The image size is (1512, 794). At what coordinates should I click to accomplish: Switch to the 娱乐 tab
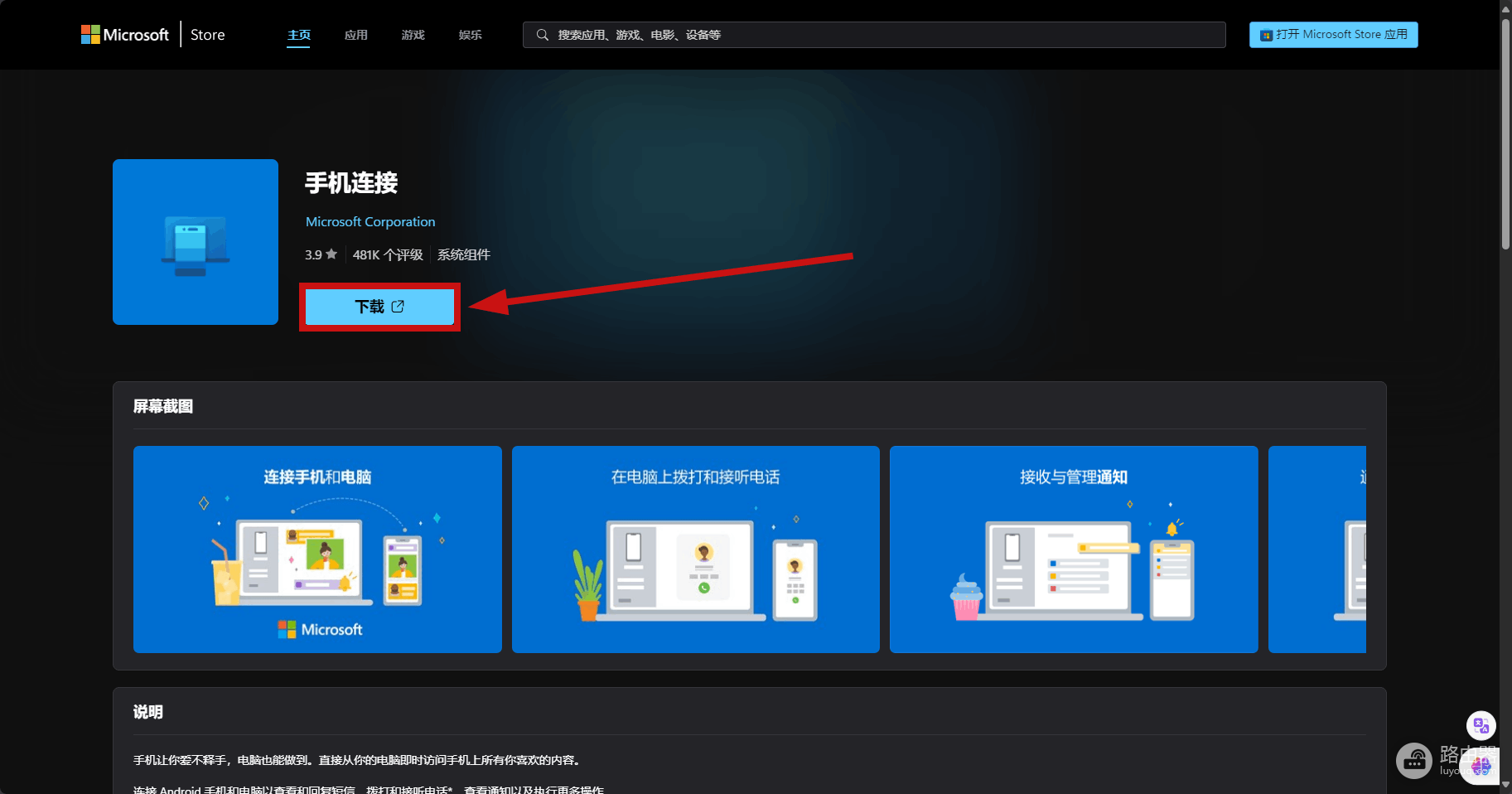point(470,35)
